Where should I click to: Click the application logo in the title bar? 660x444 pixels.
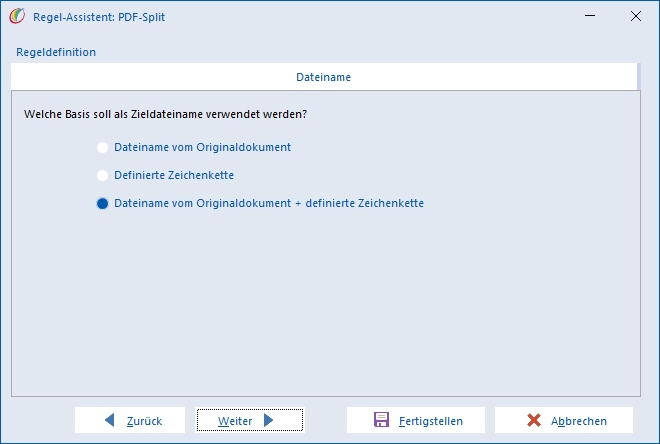(x=17, y=16)
